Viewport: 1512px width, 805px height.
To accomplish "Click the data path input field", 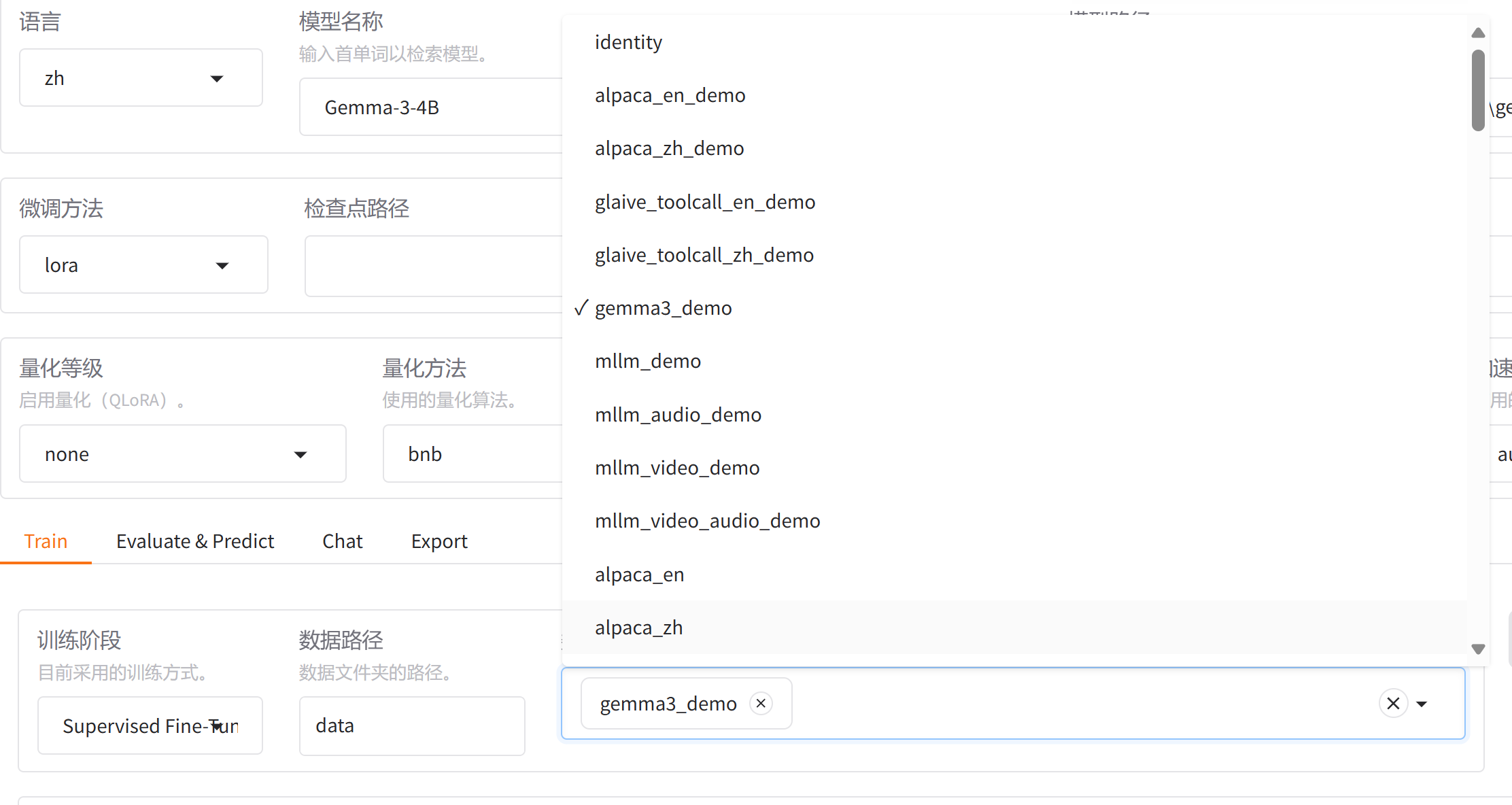I will click(411, 726).
